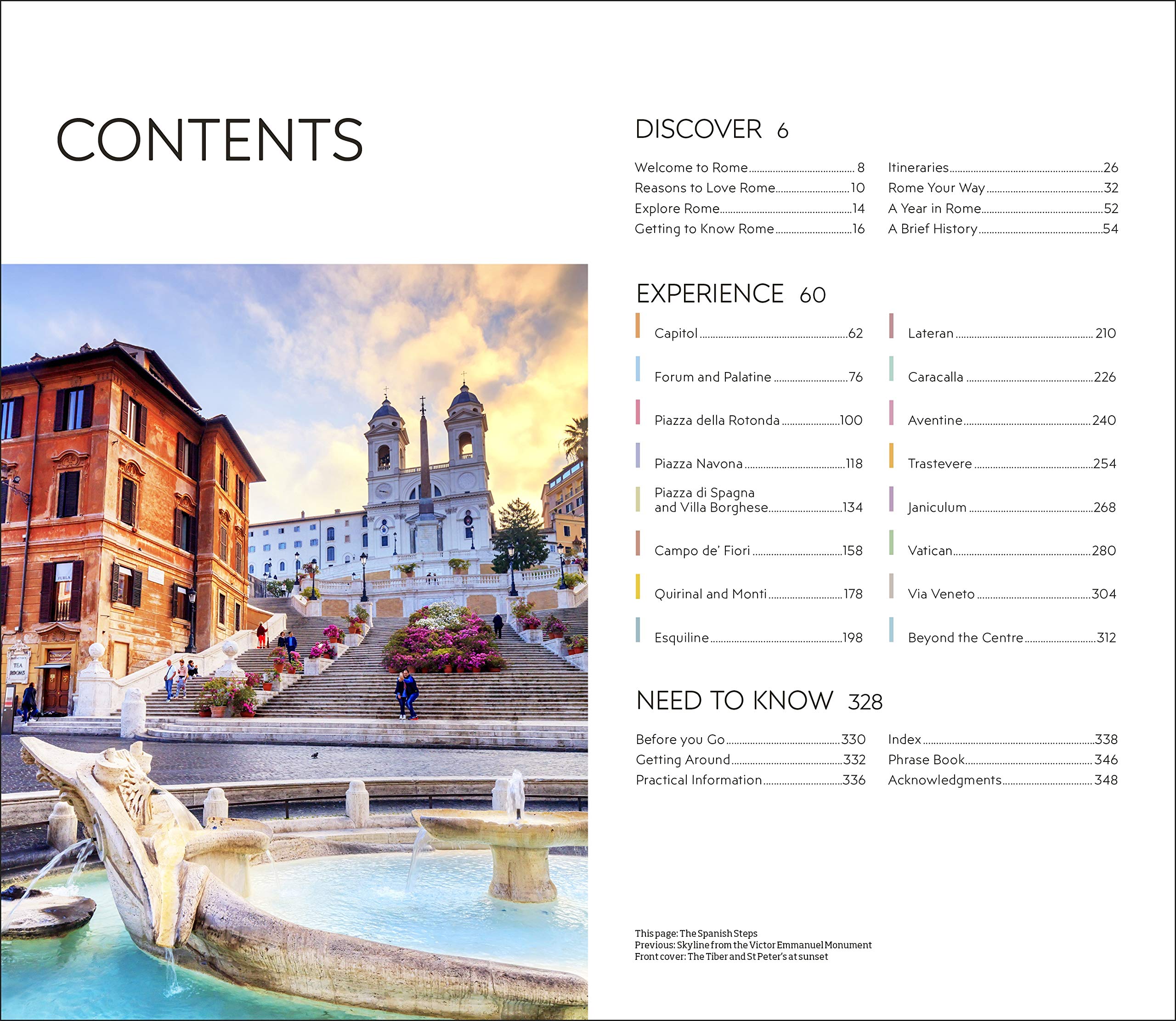Screen dimensions: 1176x1021
Task: Select the Capitol chapter entry
Action: (x=676, y=333)
